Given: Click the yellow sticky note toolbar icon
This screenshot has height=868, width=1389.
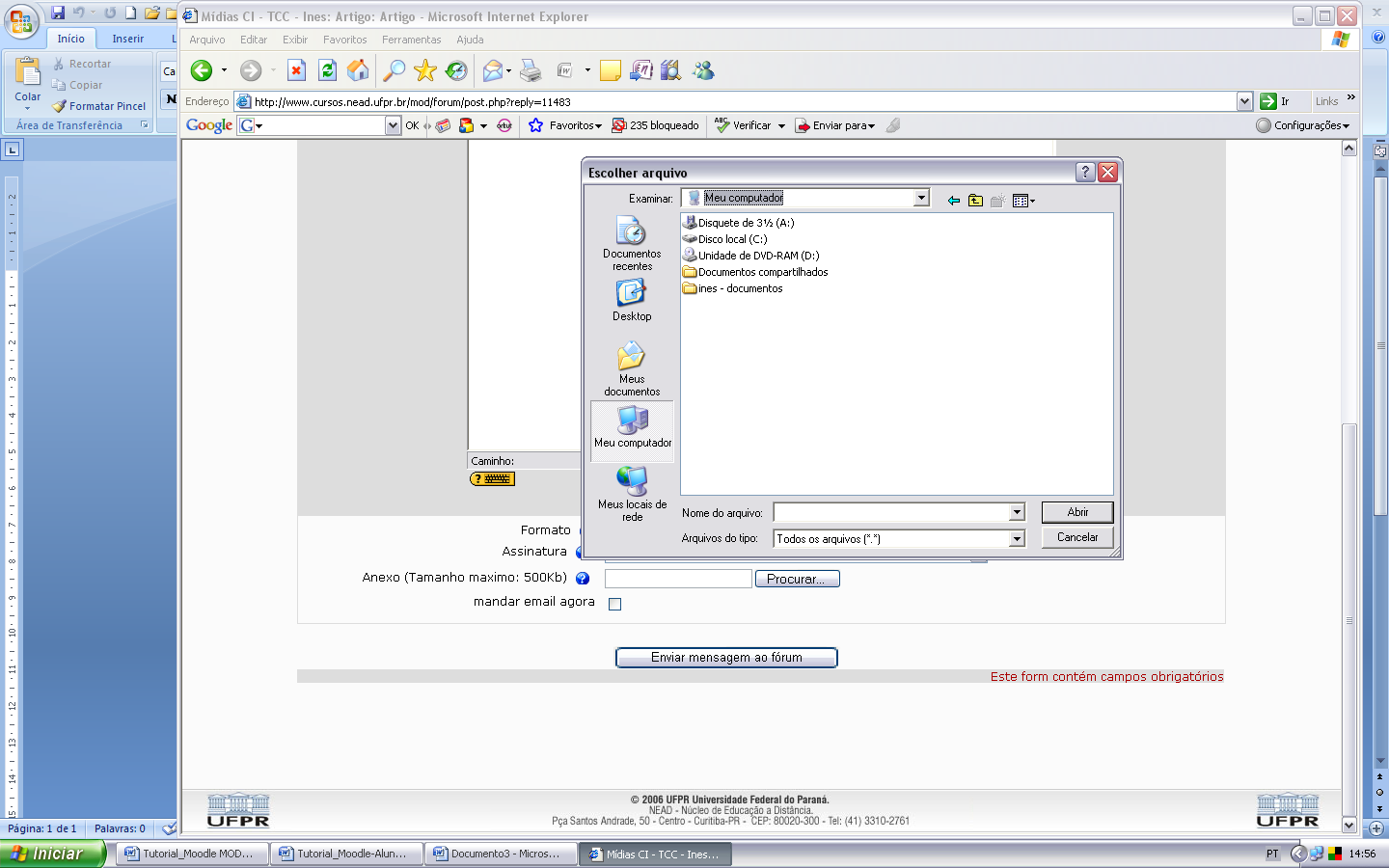Looking at the screenshot, I should coord(610,70).
